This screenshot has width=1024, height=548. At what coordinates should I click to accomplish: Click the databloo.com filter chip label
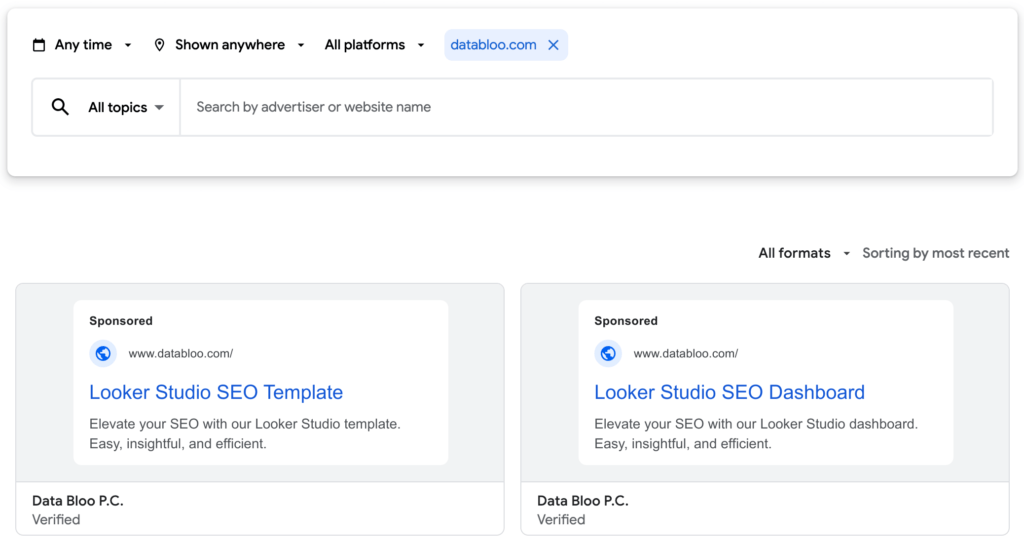click(493, 45)
